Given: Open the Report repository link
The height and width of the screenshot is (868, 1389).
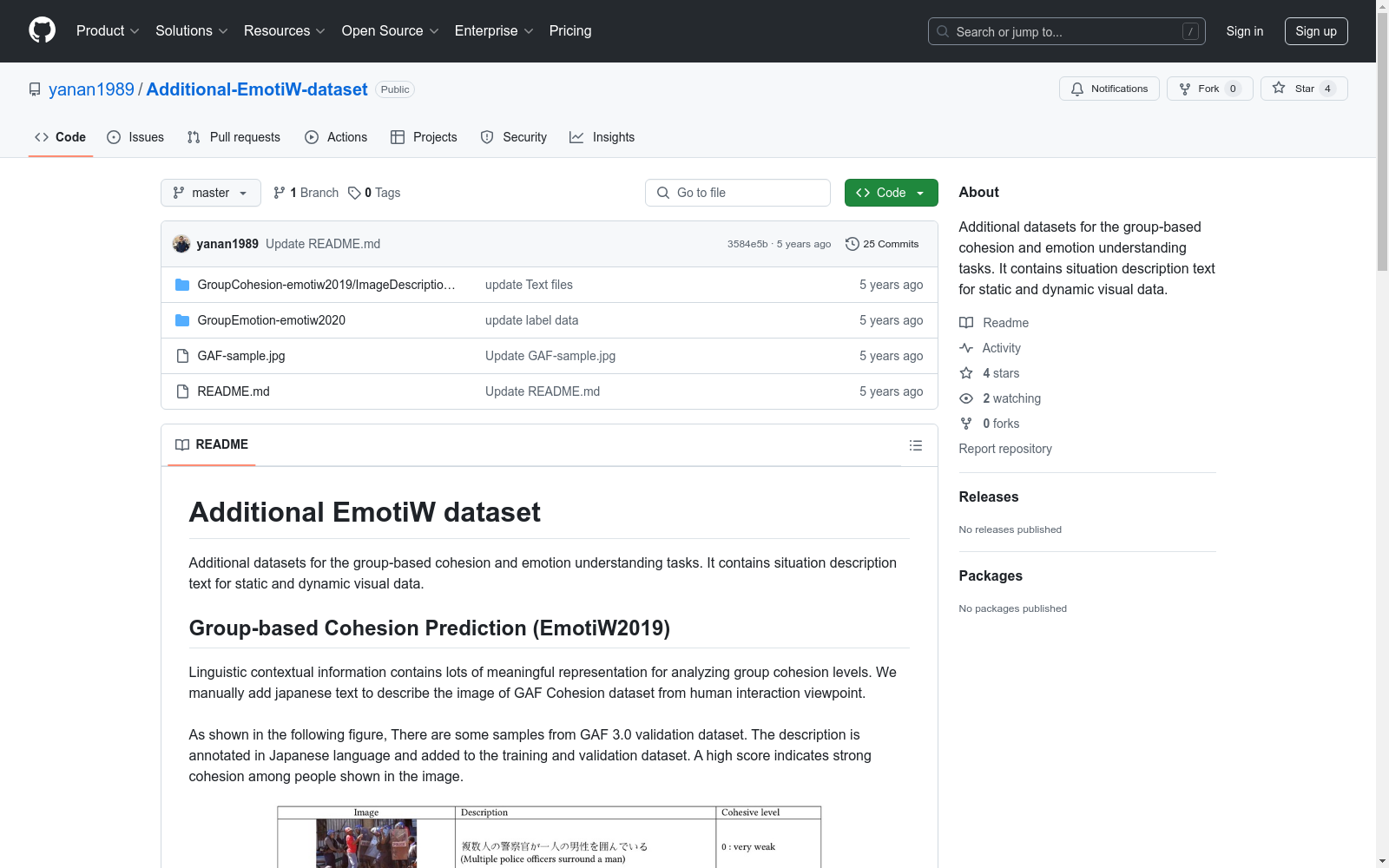Looking at the screenshot, I should (x=1004, y=449).
